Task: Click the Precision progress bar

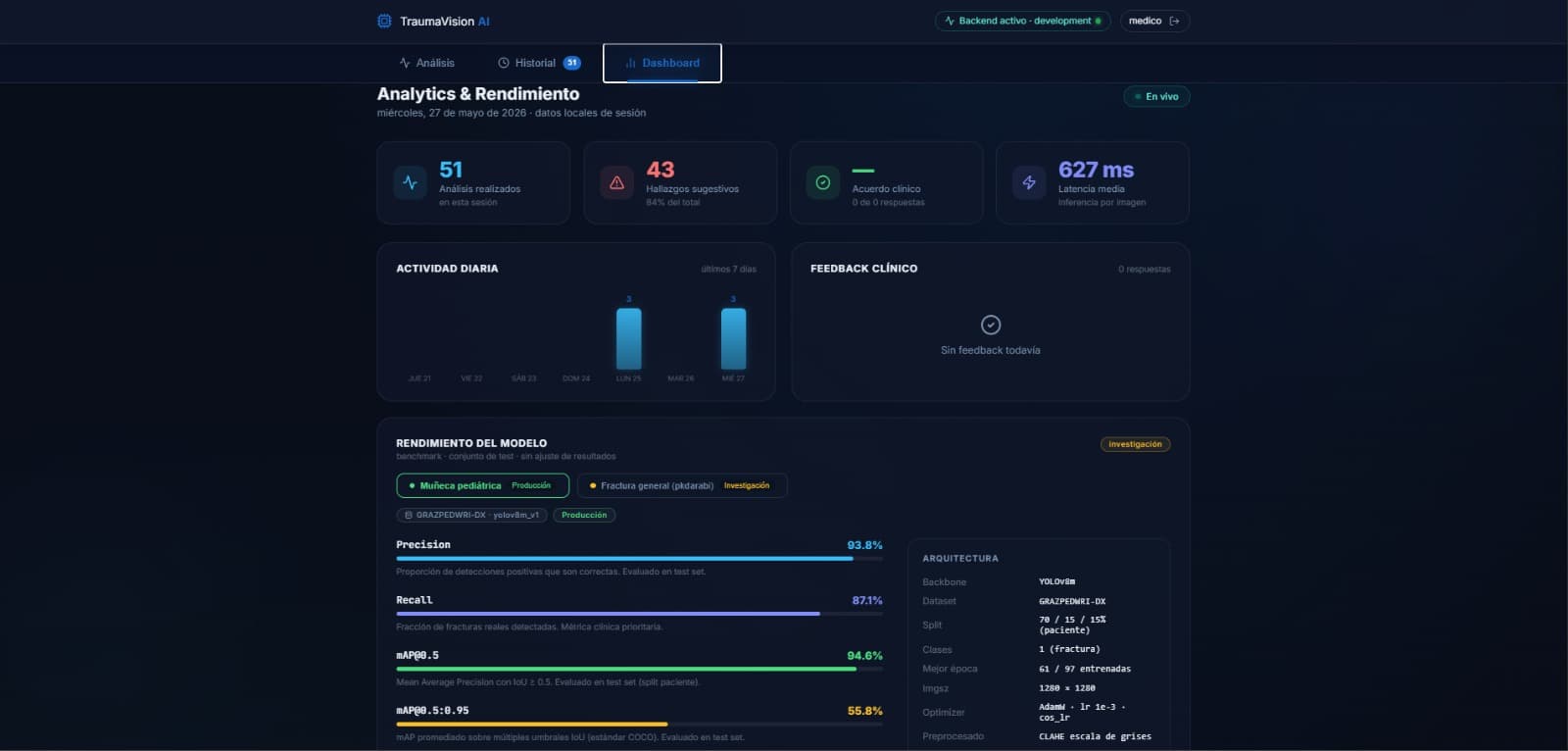Action: pyautogui.click(x=639, y=559)
